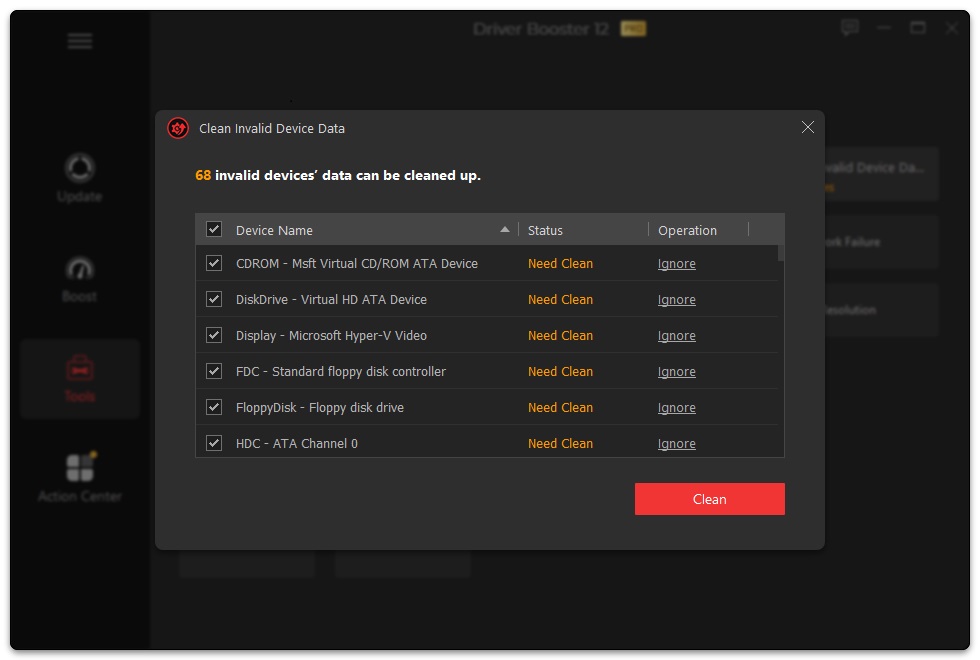Screen dimensions: 980x660
Task: Select Display - Microsoft Hyper-V Video text
Action: 331,336
